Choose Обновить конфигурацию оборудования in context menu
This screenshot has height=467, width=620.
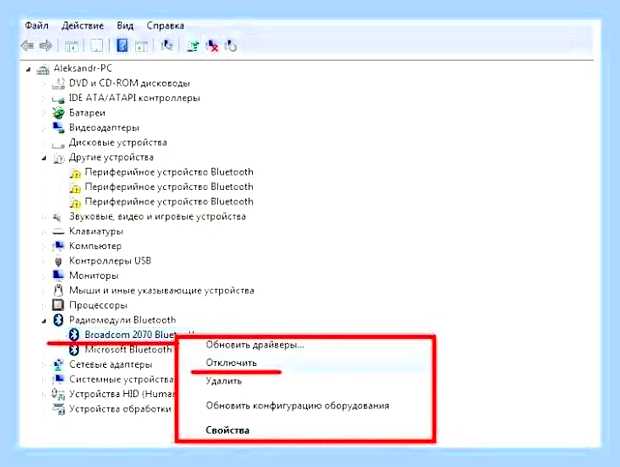[297, 405]
